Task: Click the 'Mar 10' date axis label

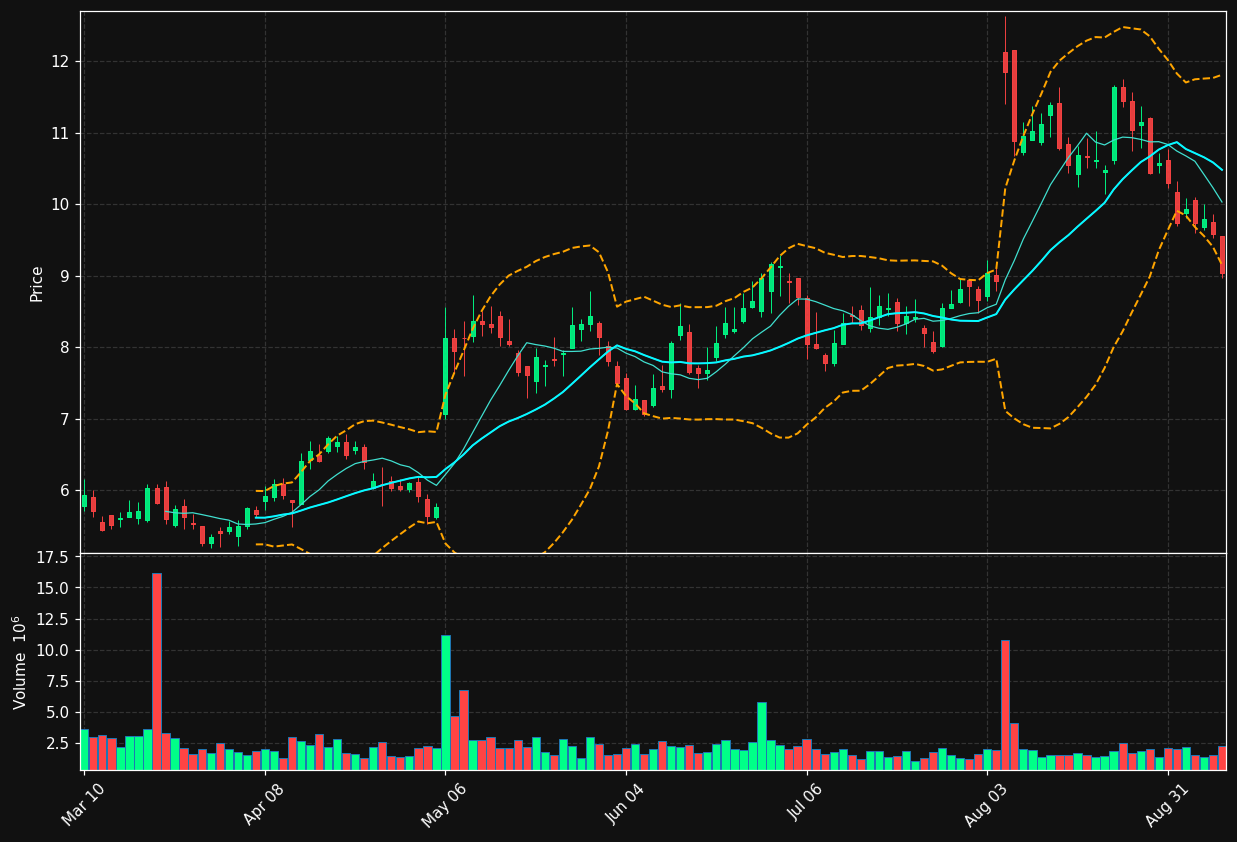Action: (x=85, y=803)
